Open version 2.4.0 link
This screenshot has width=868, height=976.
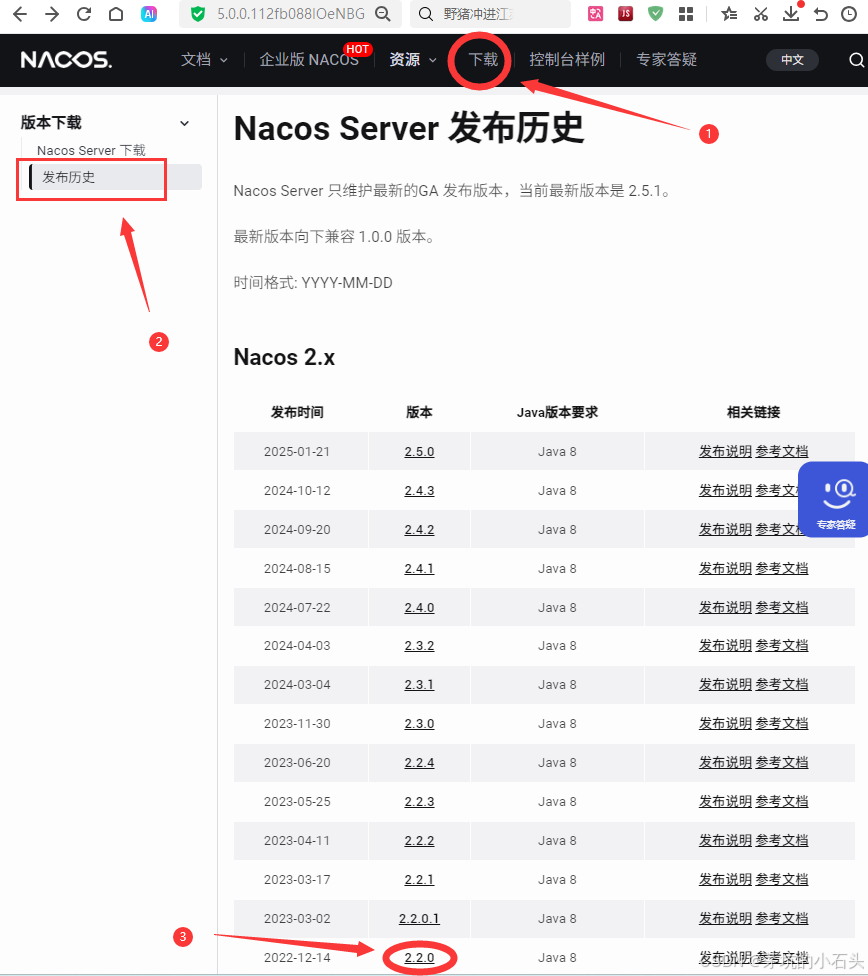click(x=419, y=607)
